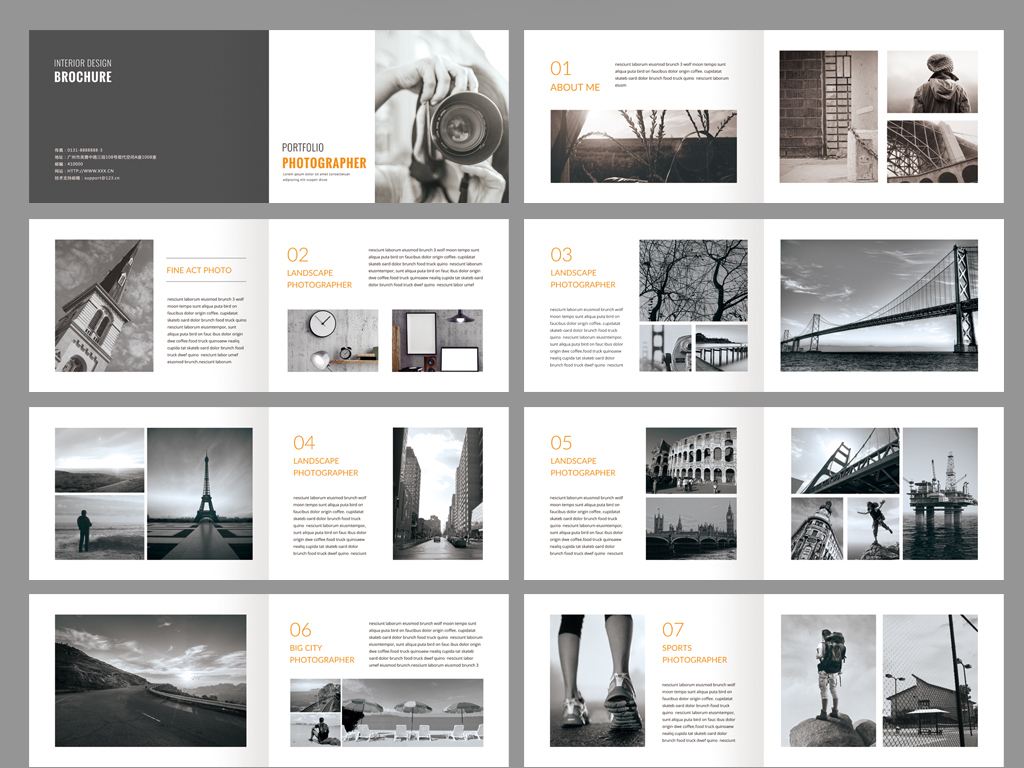
Task: Click the backpacker standing on rock photo
Action: tap(828, 680)
